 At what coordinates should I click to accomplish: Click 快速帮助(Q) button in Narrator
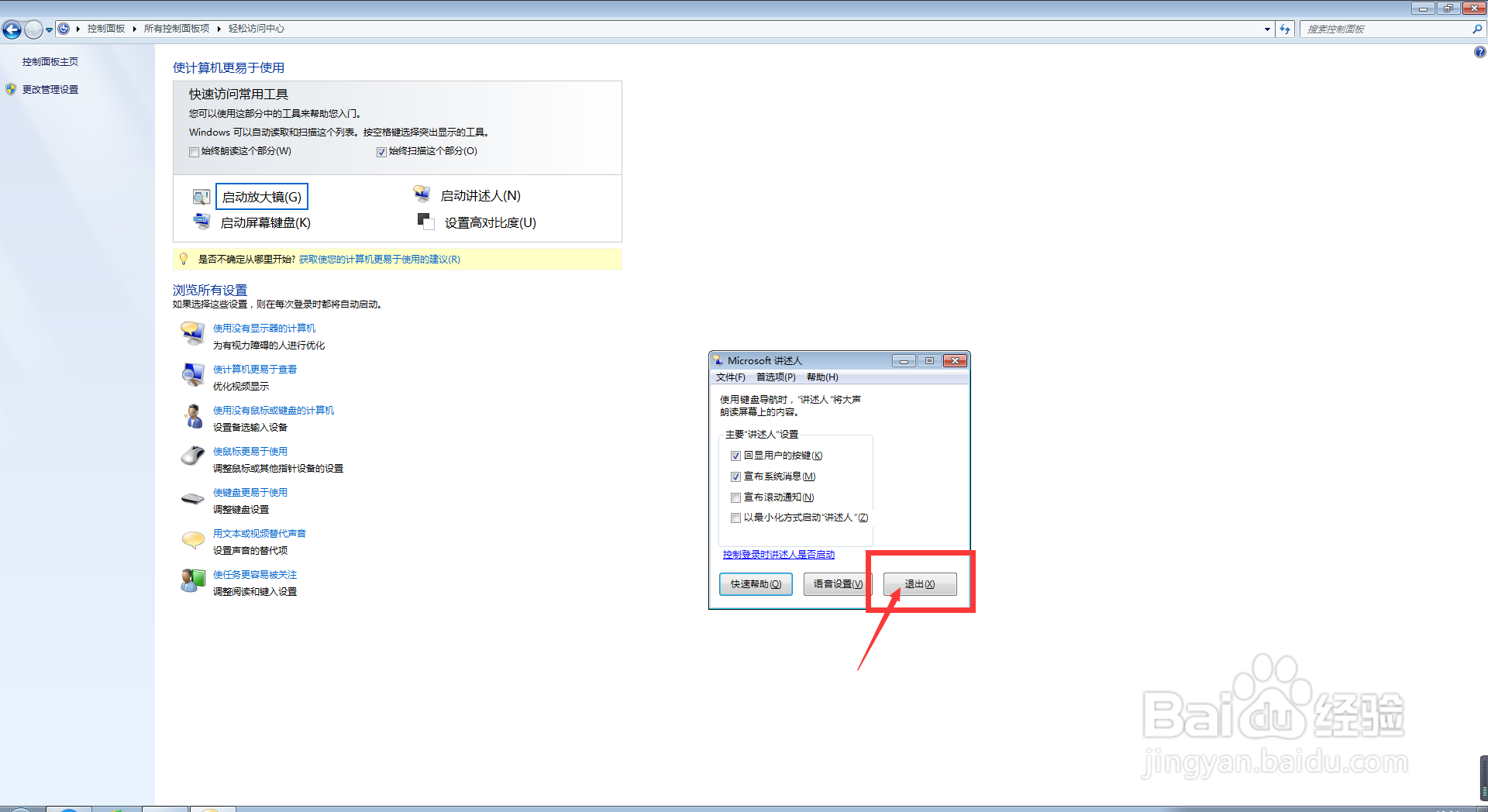pyautogui.click(x=756, y=584)
